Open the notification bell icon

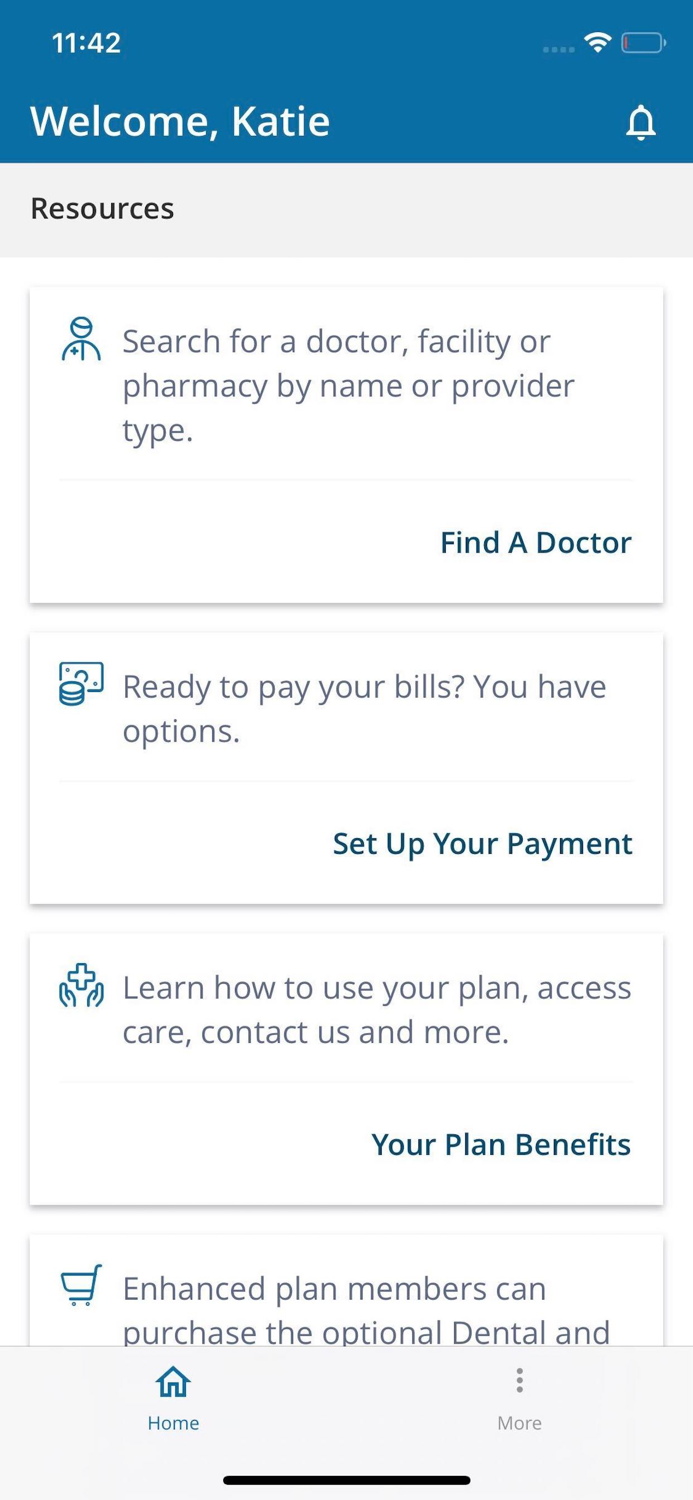641,122
